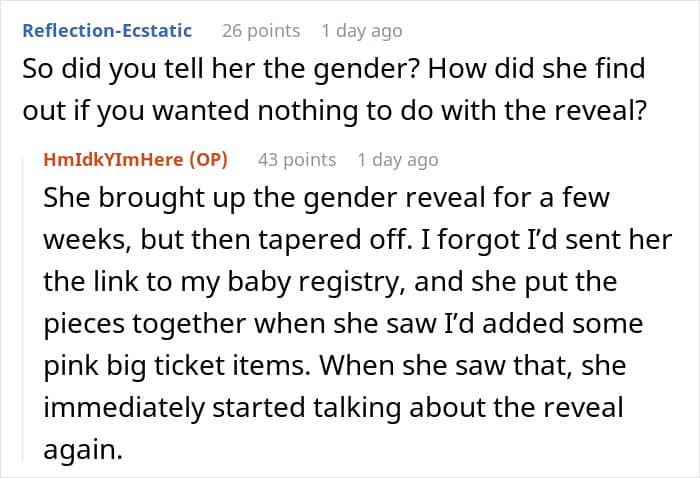Click the phrase 'pink big ticket items'
This screenshot has width=700, height=478.
177,366
